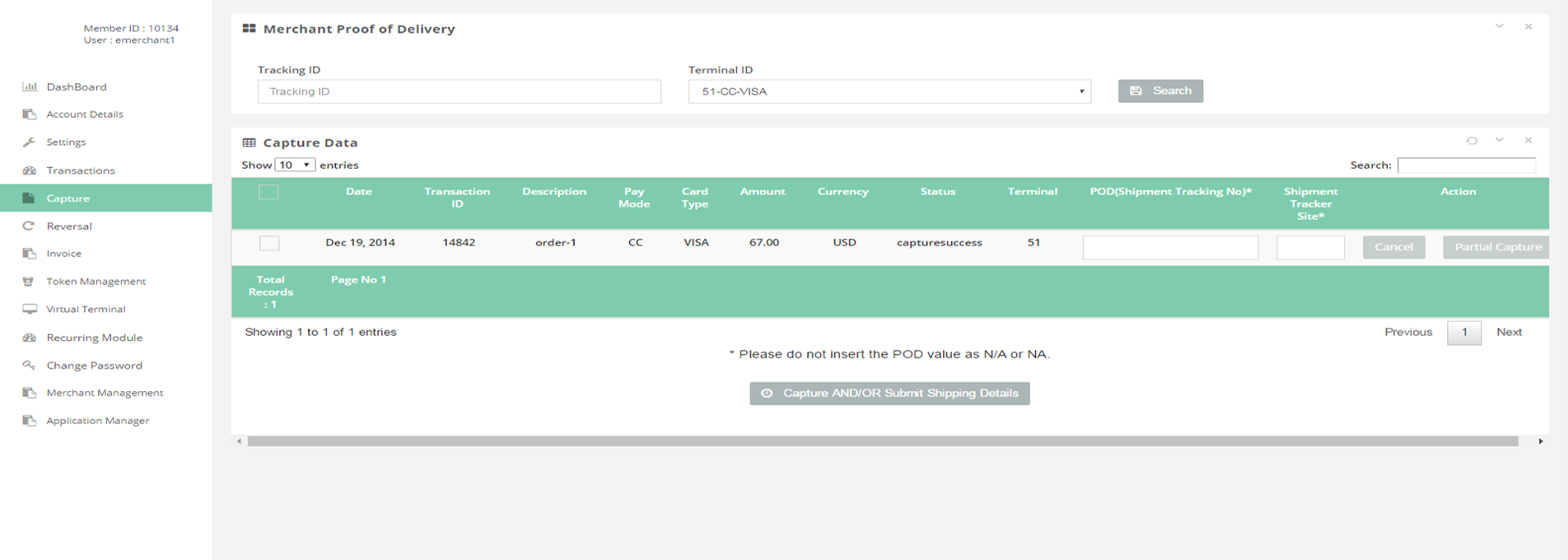Click the Virtual Terminal monitor icon
This screenshot has width=1568, height=560.
[30, 309]
